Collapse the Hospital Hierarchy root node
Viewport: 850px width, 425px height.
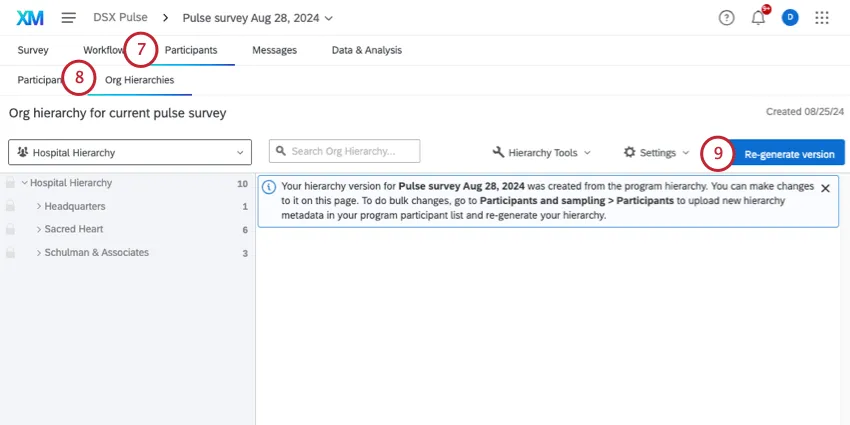[x=24, y=184]
